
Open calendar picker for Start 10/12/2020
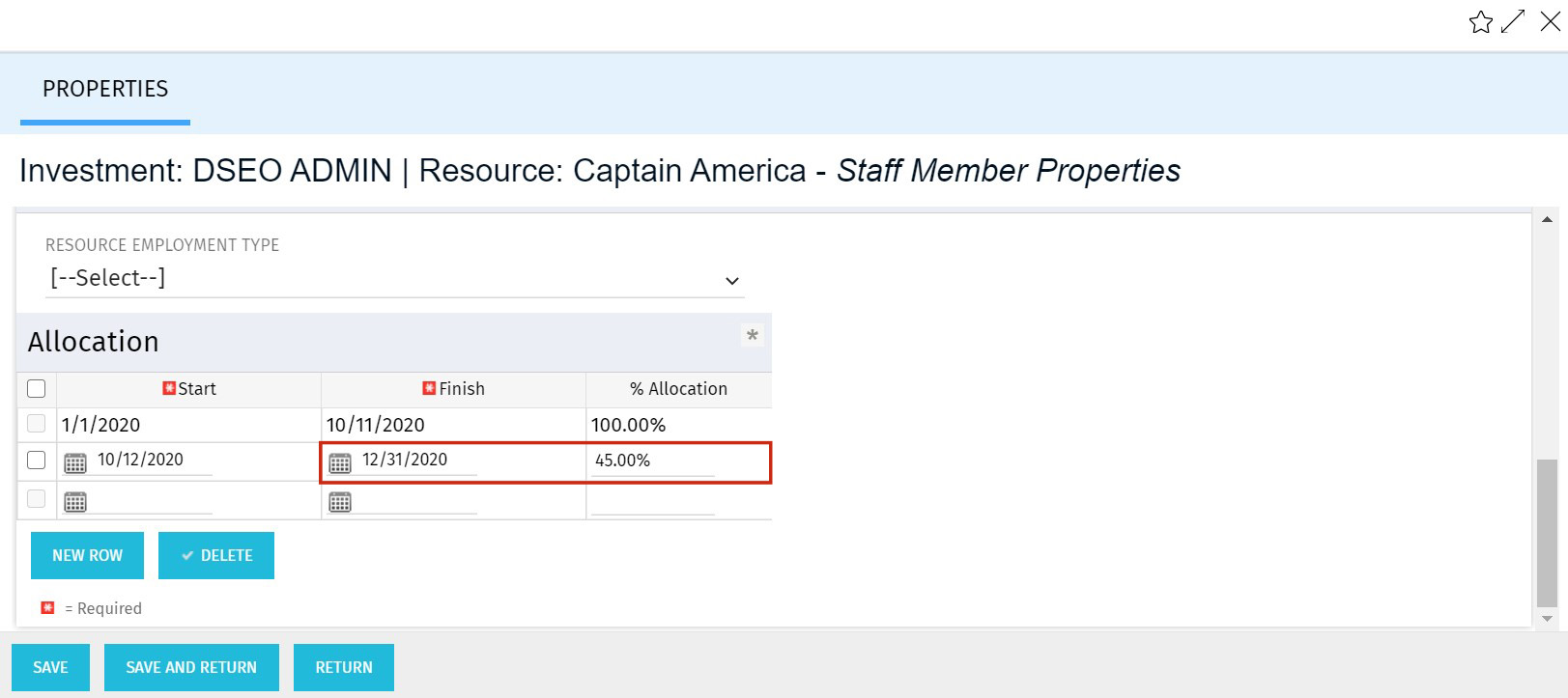(x=75, y=463)
